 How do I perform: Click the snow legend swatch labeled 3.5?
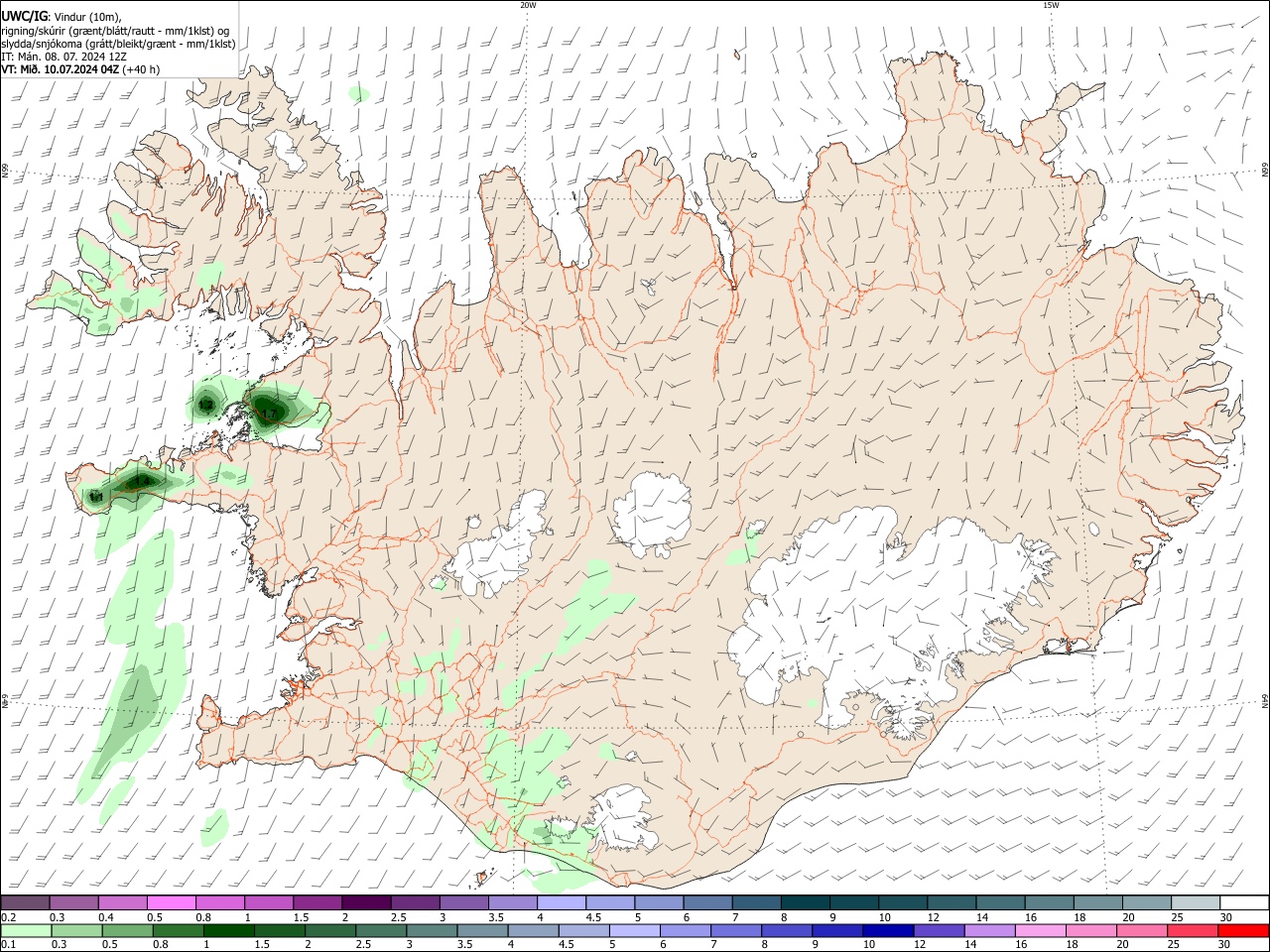pyautogui.click(x=511, y=902)
